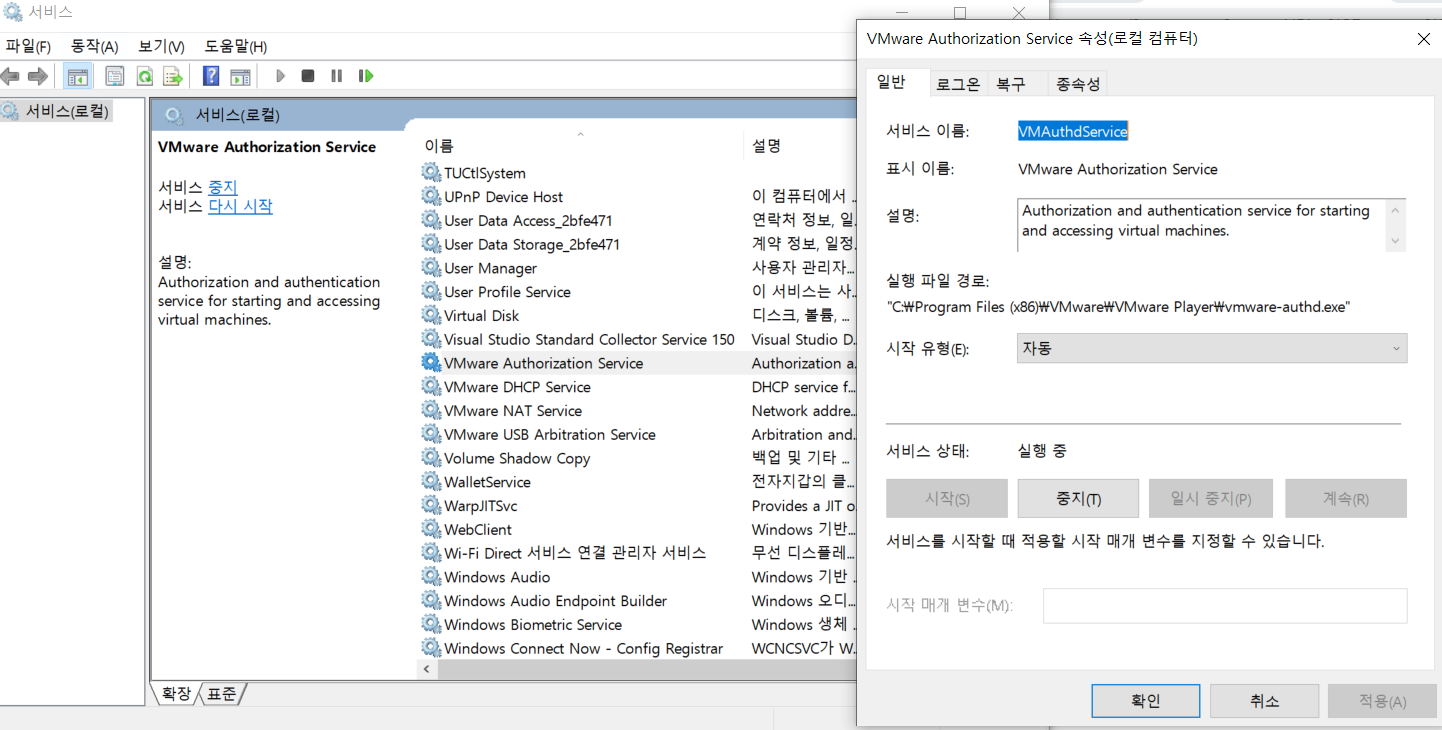Click the horizontal scrollbar left arrow under list
This screenshot has height=730, width=1442.
[426, 669]
